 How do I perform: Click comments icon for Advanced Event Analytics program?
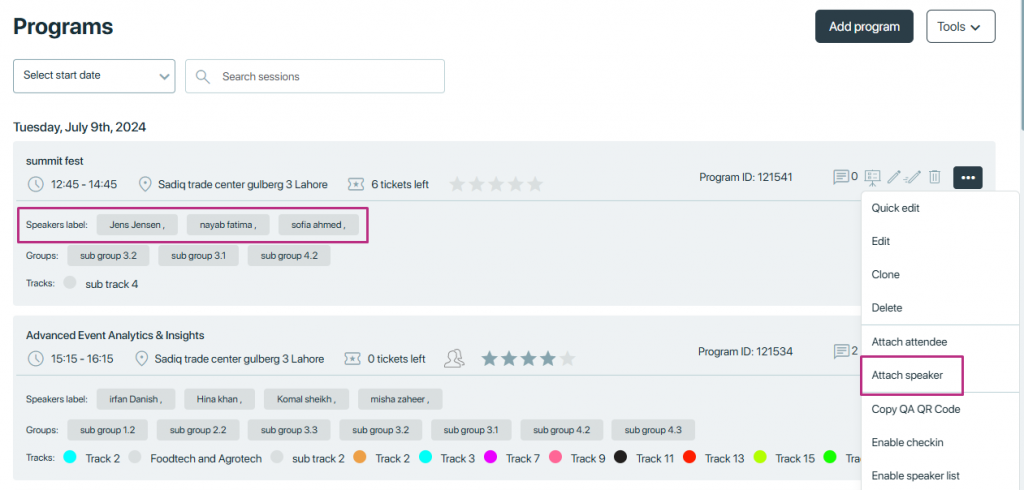point(840,351)
